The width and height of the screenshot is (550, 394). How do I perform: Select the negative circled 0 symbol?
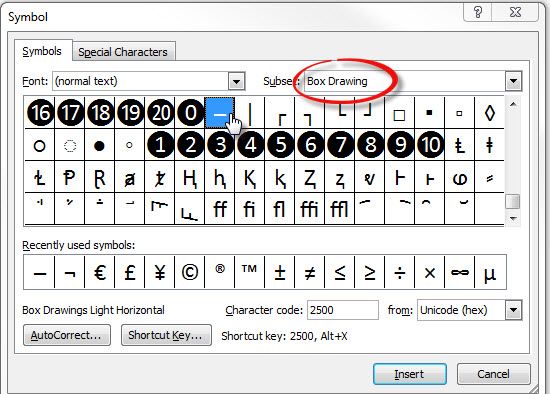pos(190,113)
